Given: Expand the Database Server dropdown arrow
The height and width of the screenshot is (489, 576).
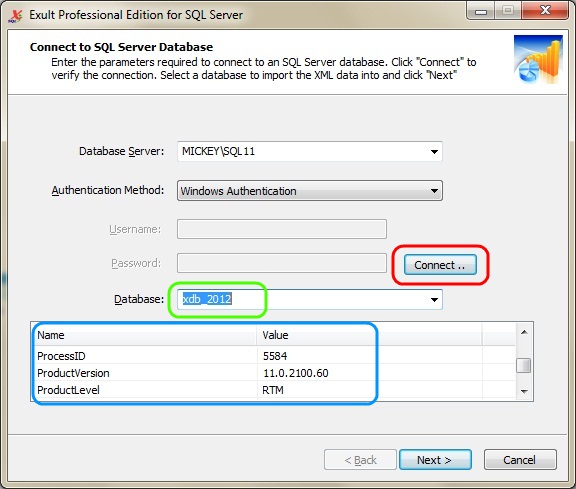Looking at the screenshot, I should (x=434, y=152).
